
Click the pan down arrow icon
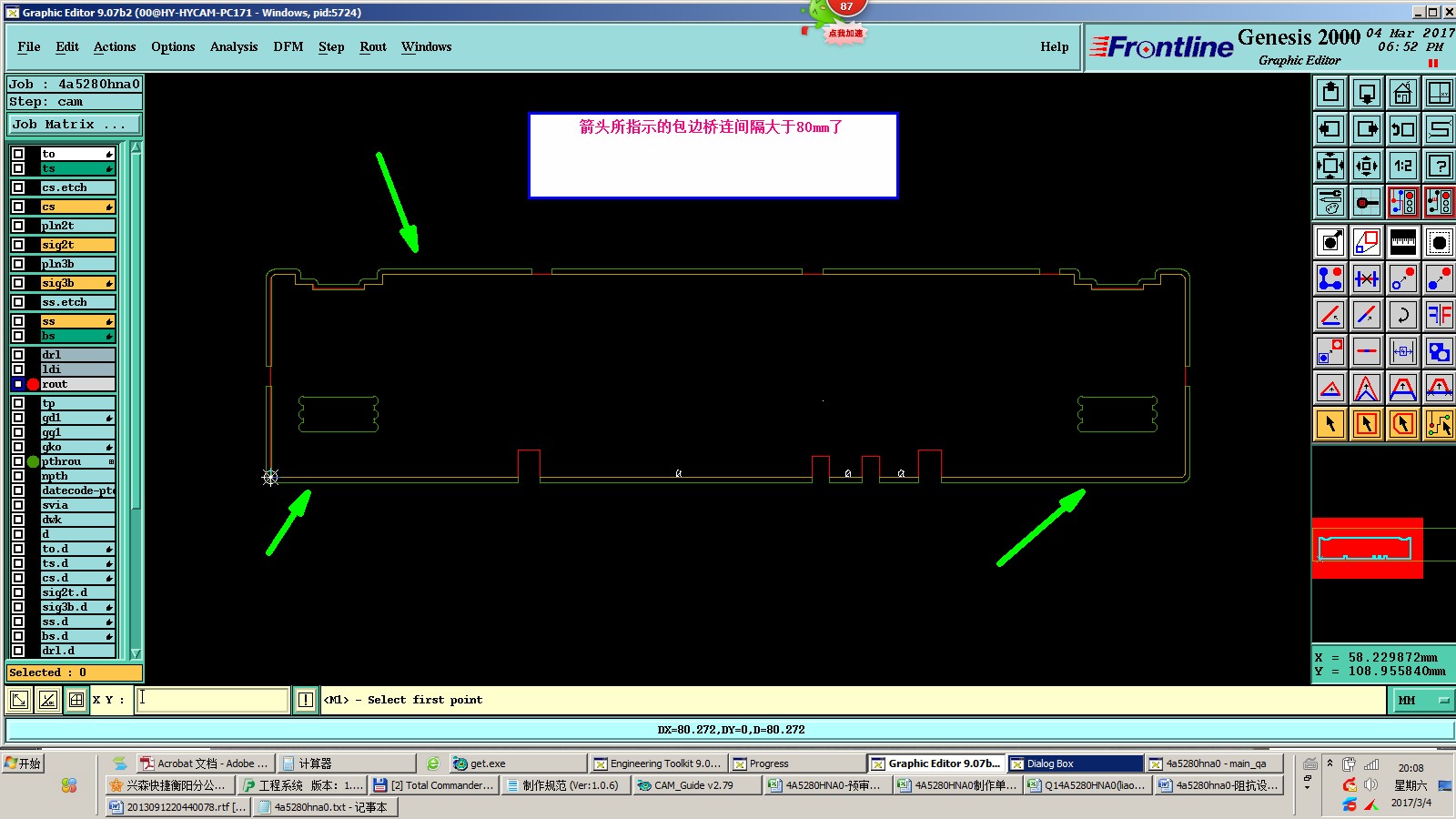pos(1367,93)
